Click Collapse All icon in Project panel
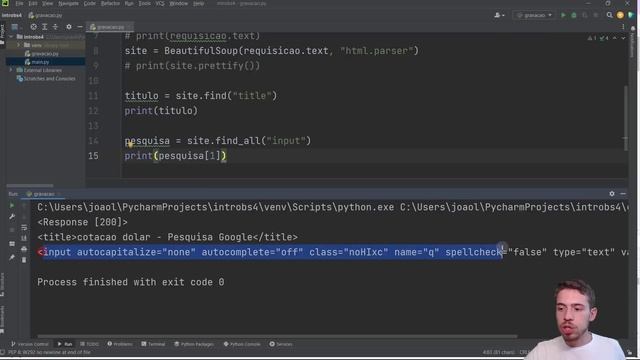640x360 pixels. (x=55, y=27)
